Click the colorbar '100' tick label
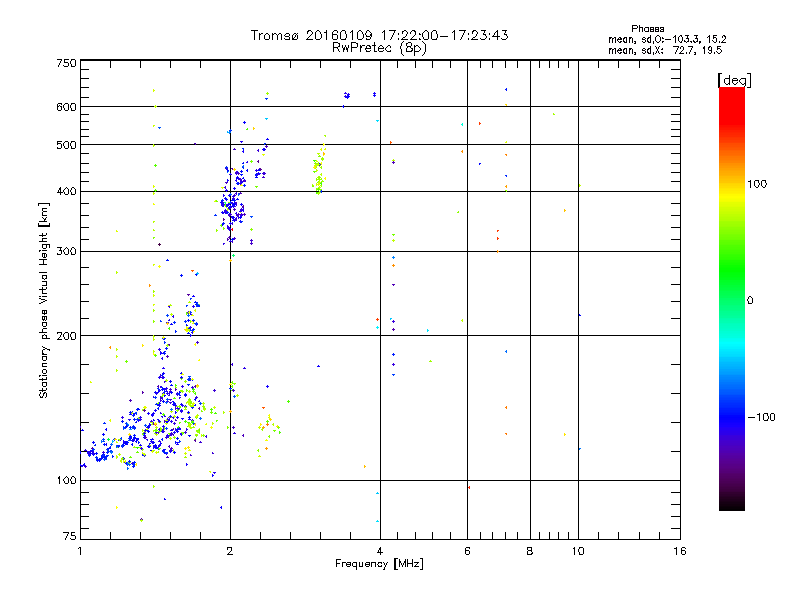The width and height of the screenshot is (800, 600). click(x=757, y=184)
